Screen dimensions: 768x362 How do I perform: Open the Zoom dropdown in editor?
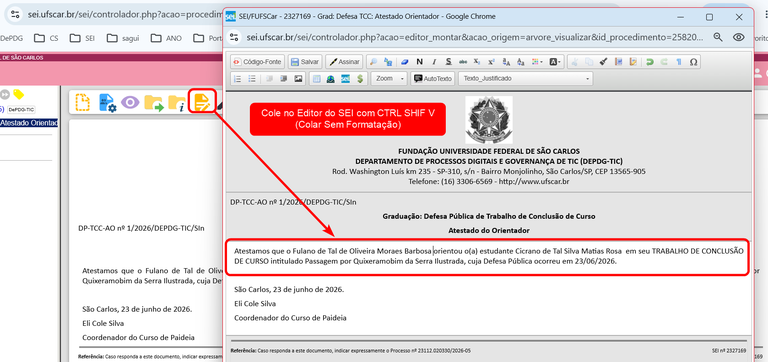coord(389,78)
